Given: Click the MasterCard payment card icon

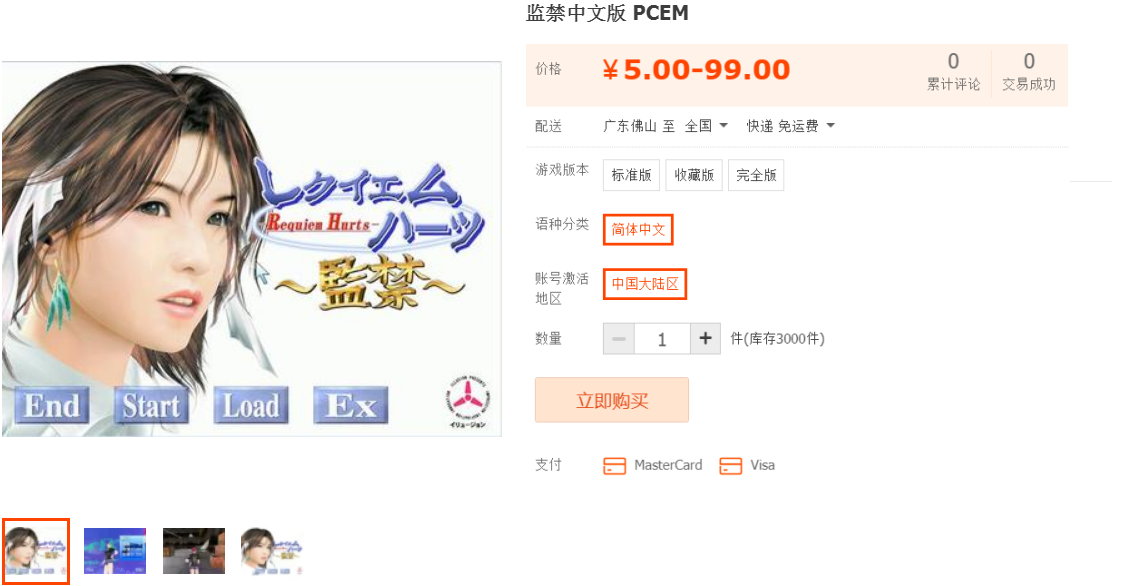Looking at the screenshot, I should 615,466.
